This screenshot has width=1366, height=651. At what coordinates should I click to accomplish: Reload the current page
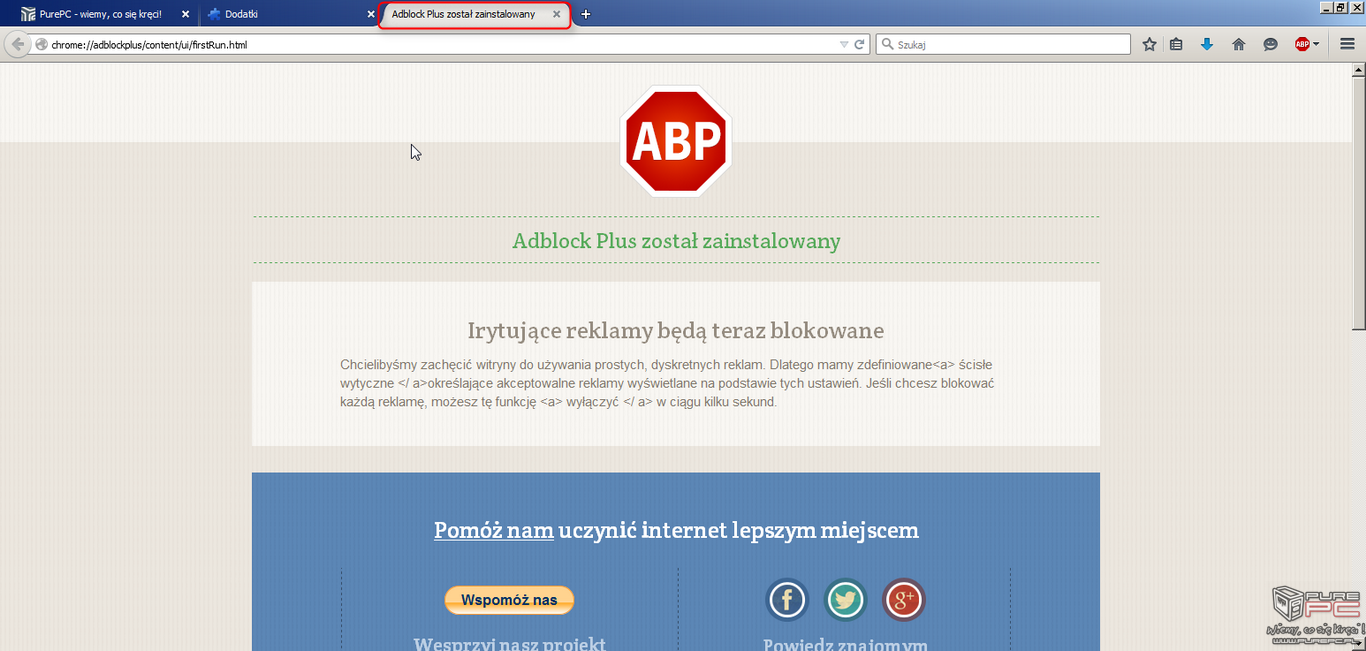click(859, 44)
